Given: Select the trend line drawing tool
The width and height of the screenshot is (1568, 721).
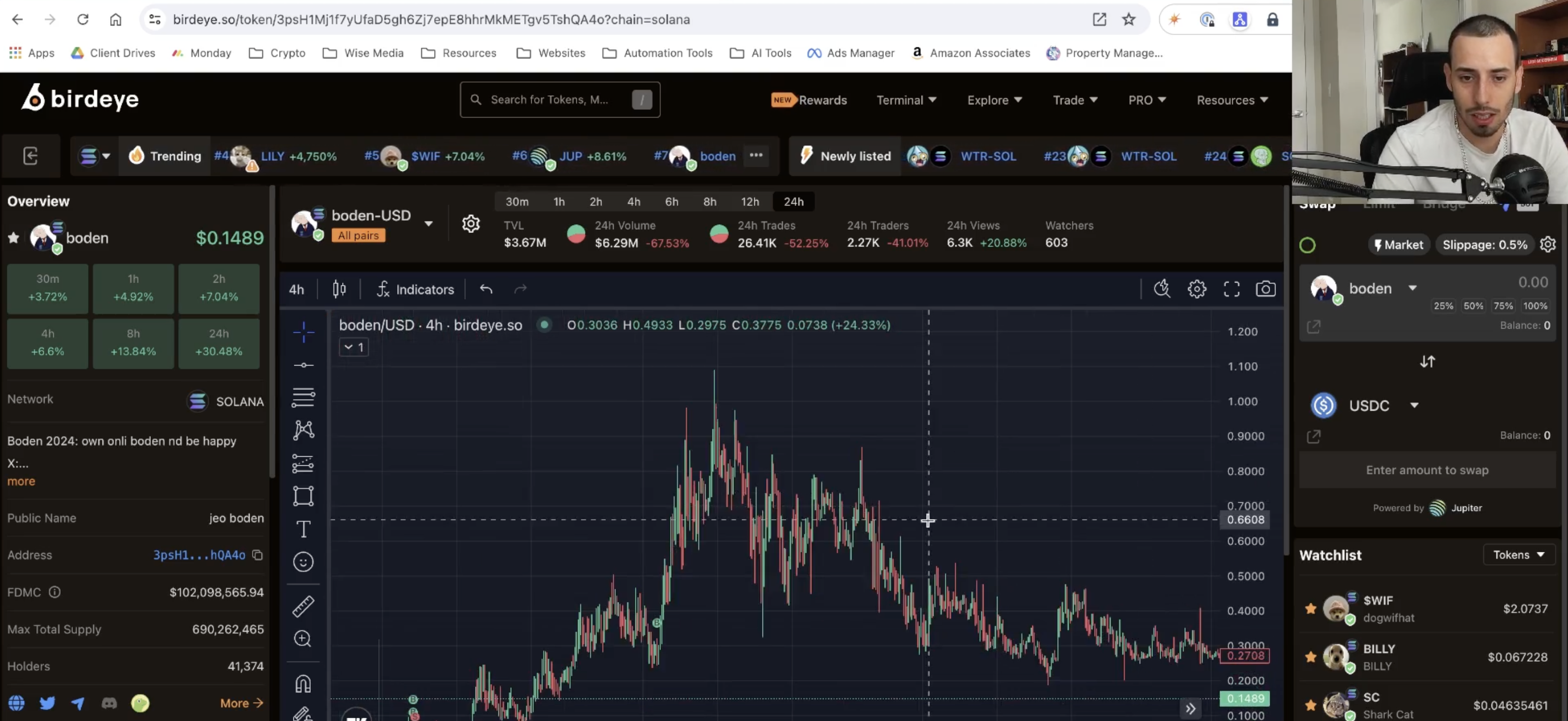Looking at the screenshot, I should click(303, 366).
